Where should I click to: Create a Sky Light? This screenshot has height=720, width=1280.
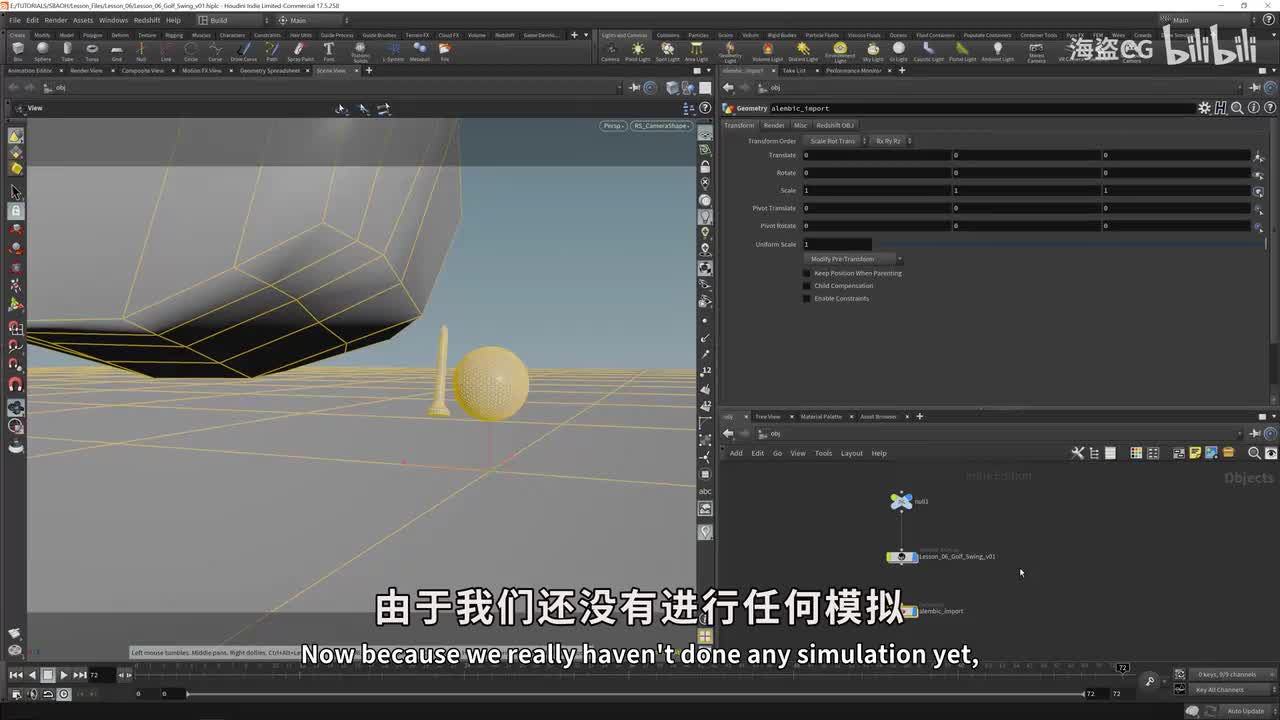tap(873, 51)
